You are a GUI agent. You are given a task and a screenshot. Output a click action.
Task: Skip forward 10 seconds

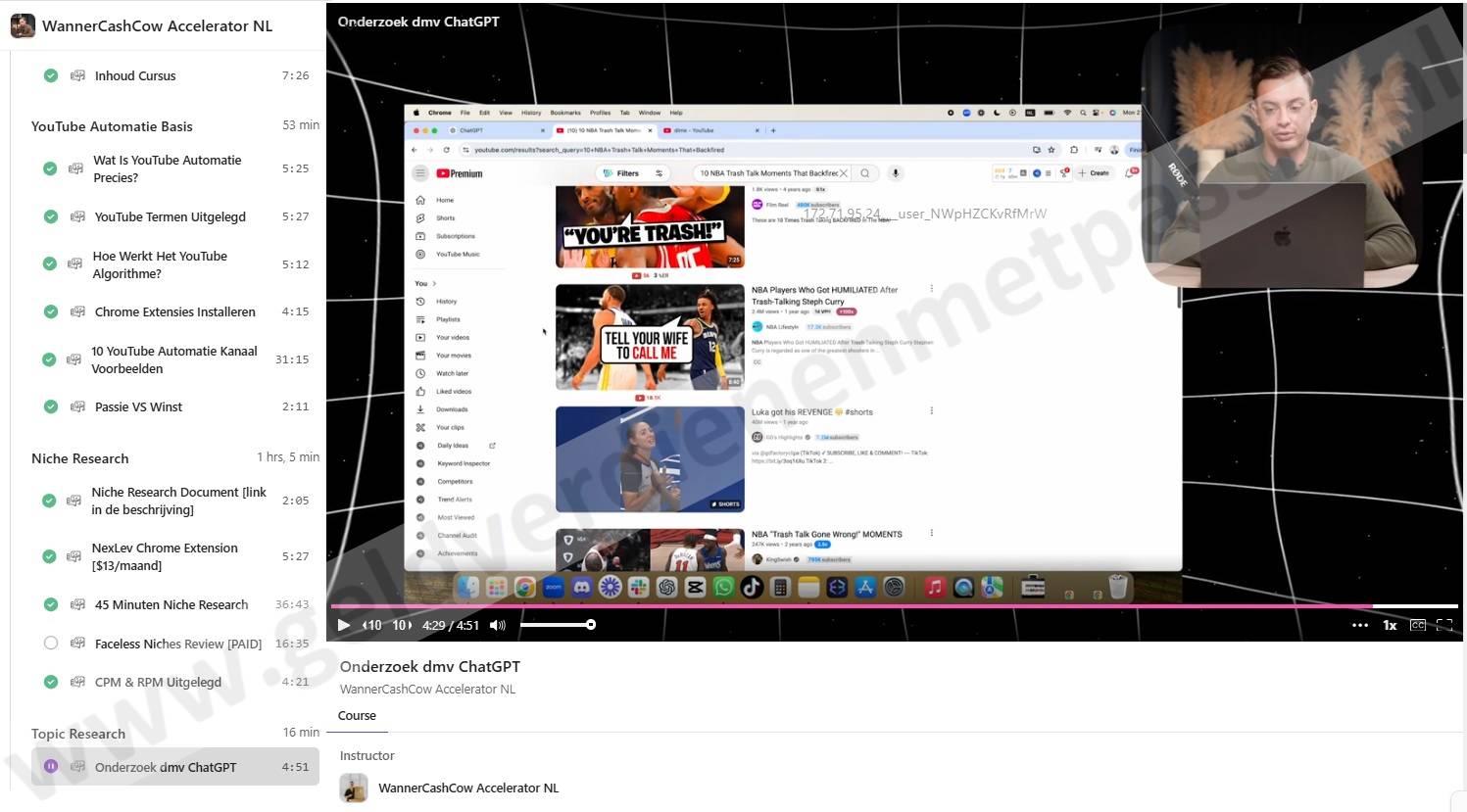(x=402, y=625)
